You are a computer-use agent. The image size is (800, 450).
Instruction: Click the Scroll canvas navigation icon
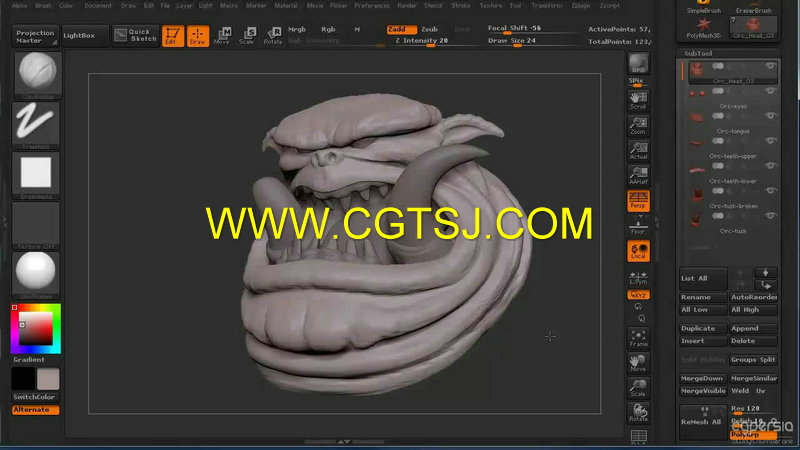638,101
